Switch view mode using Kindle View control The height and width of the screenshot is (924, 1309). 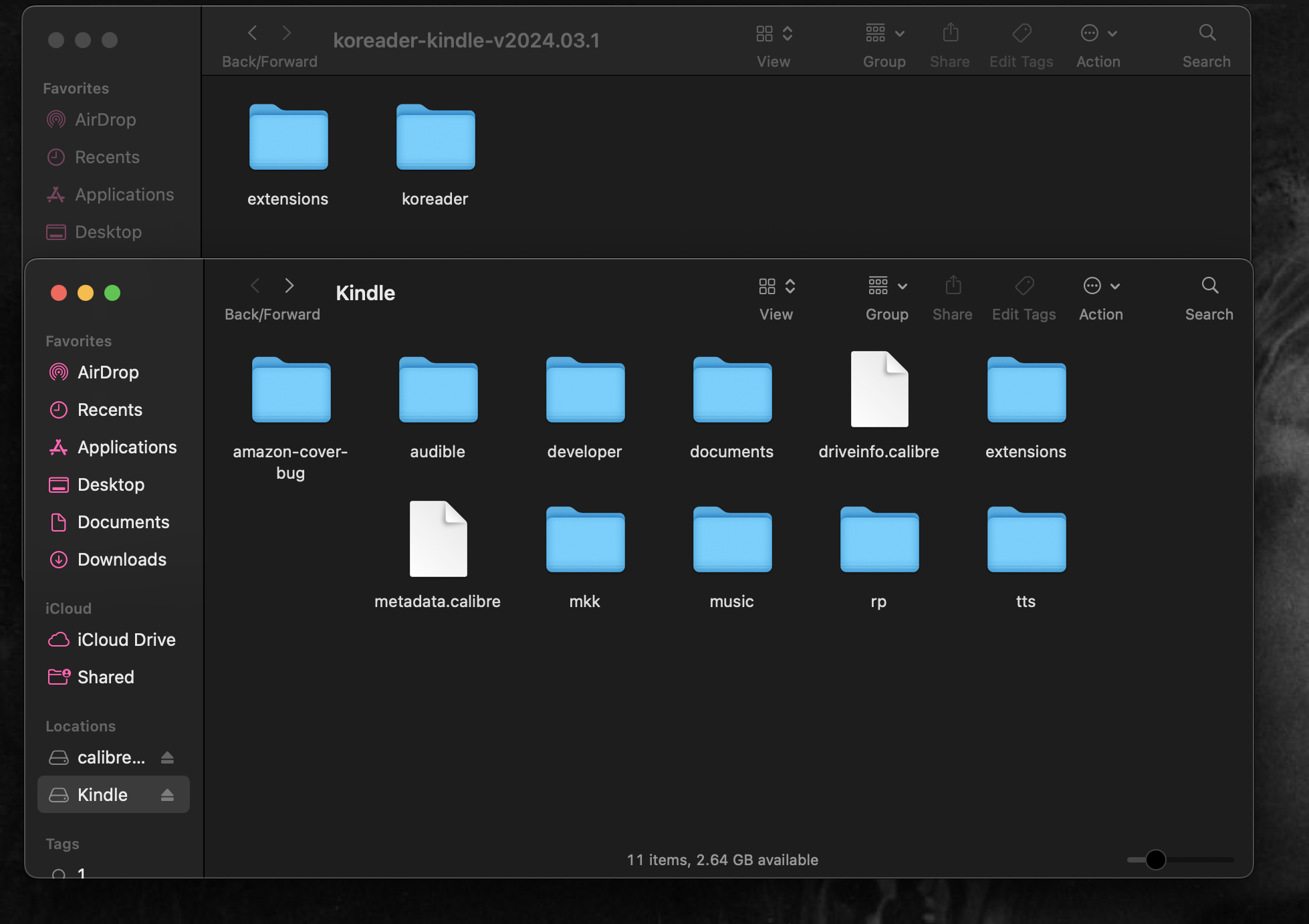tap(776, 286)
